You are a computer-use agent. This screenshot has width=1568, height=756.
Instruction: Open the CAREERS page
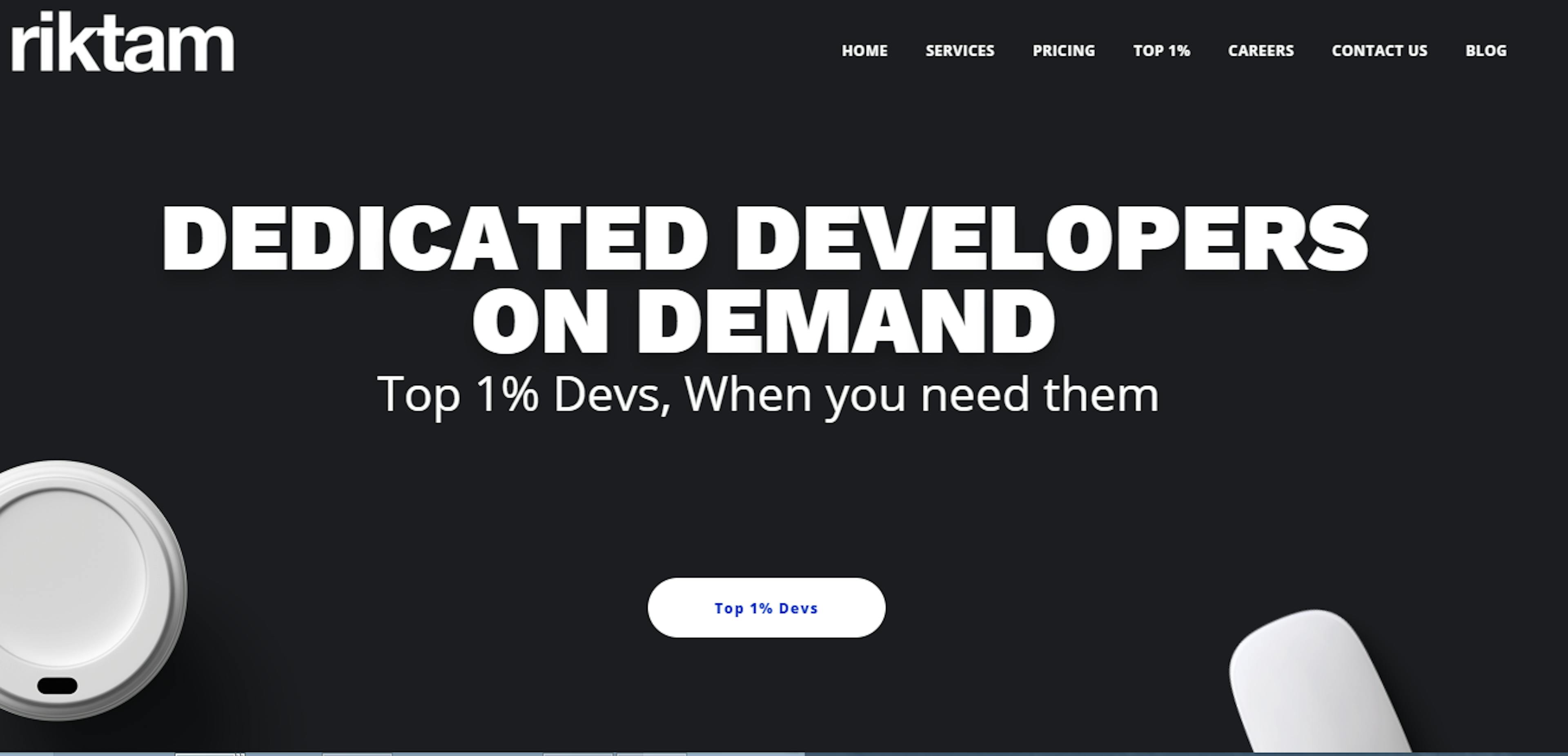tap(1261, 51)
